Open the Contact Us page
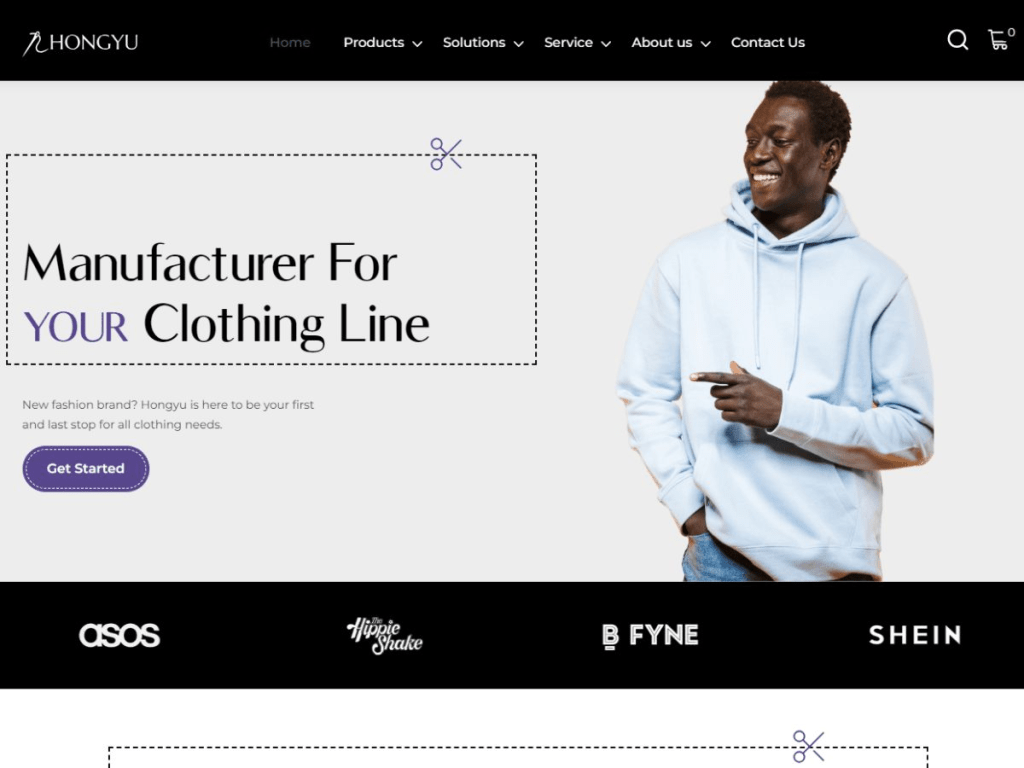 click(x=768, y=42)
